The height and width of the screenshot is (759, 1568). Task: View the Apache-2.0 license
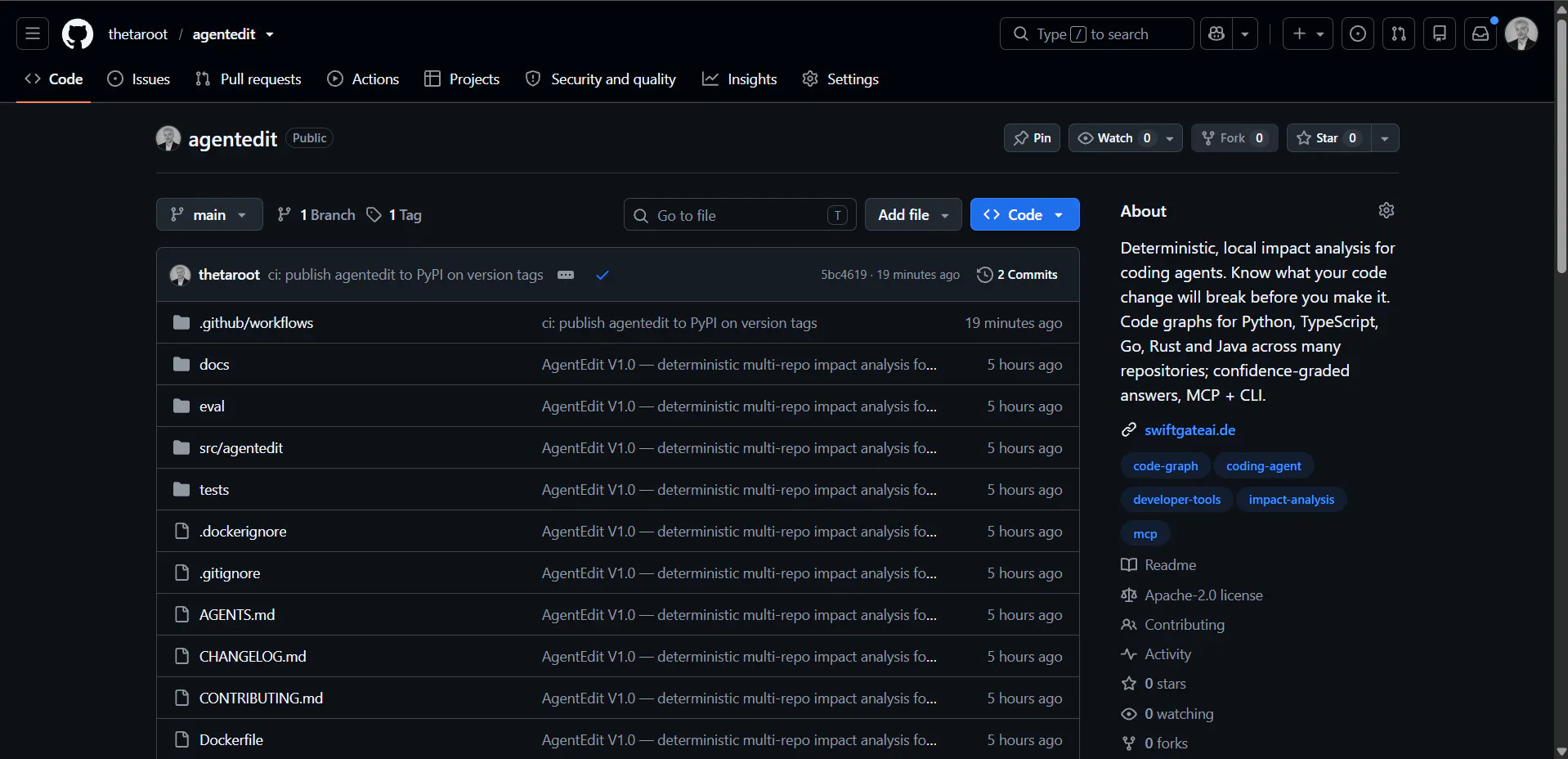point(1203,595)
